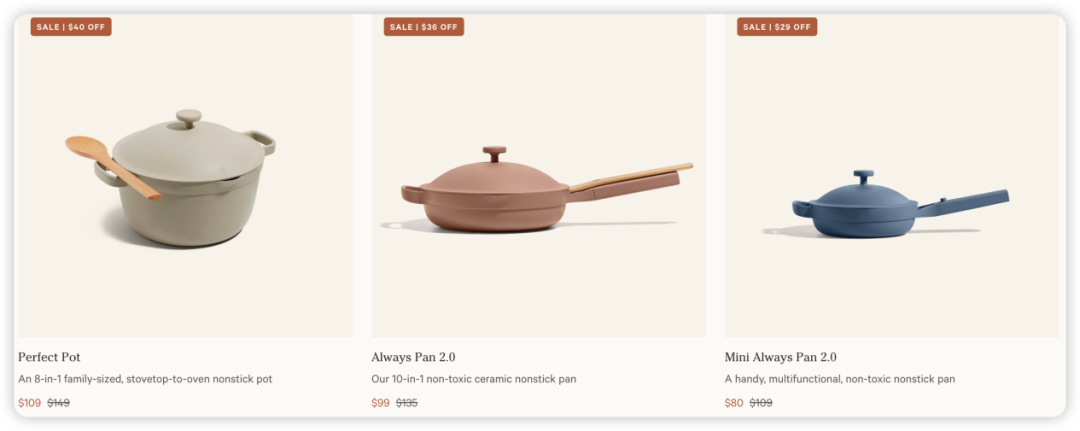
Task: Click the 'SALE | $36 OFF' badge
Action: tap(424, 27)
